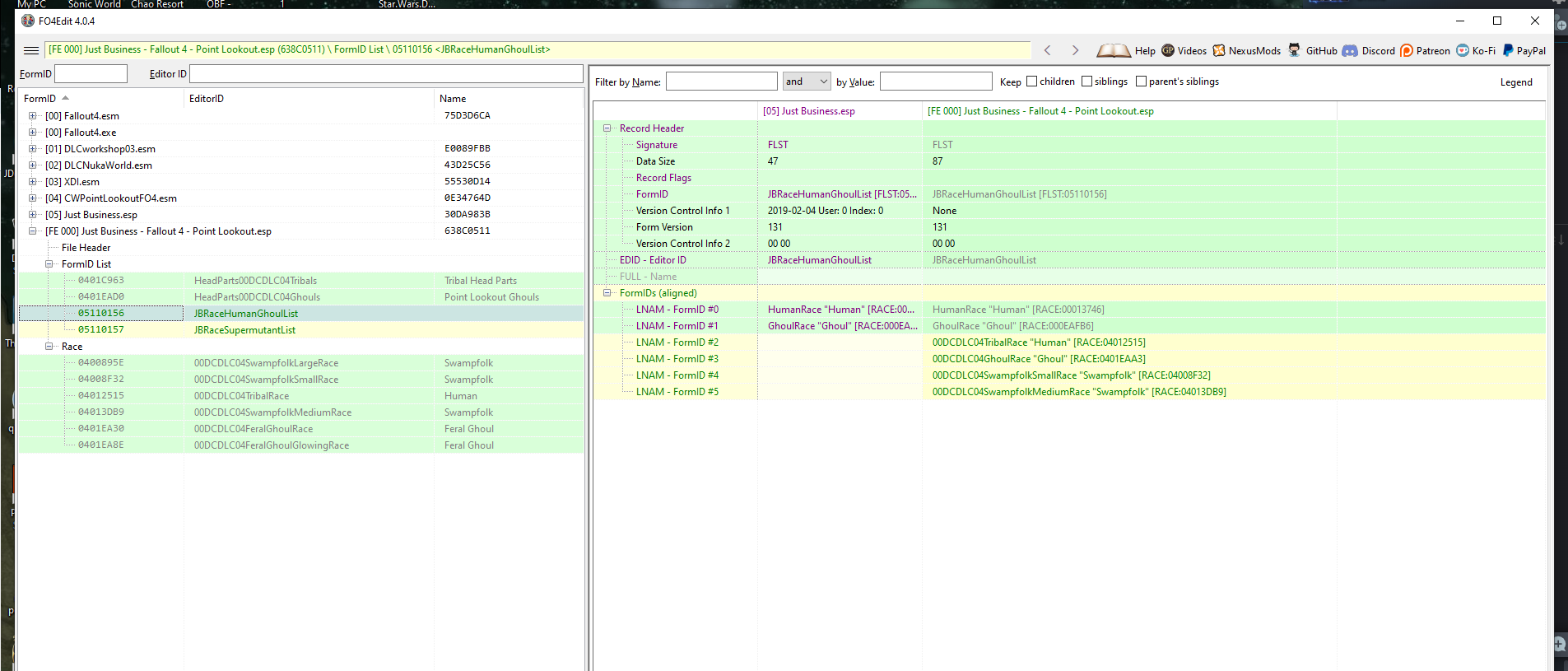This screenshot has height=671, width=1568.
Task: Enable the Keep siblings checkbox
Action: pos(1086,82)
